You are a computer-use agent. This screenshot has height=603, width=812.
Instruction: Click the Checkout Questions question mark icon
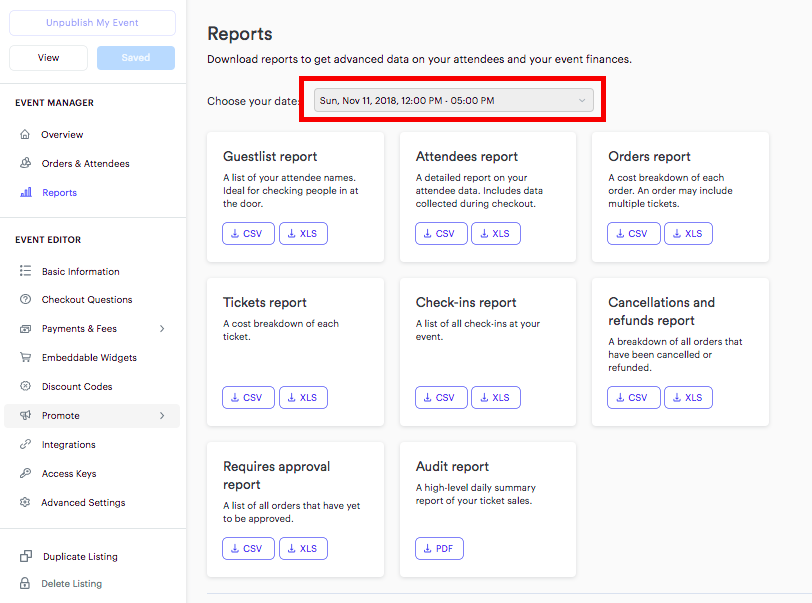(x=25, y=299)
